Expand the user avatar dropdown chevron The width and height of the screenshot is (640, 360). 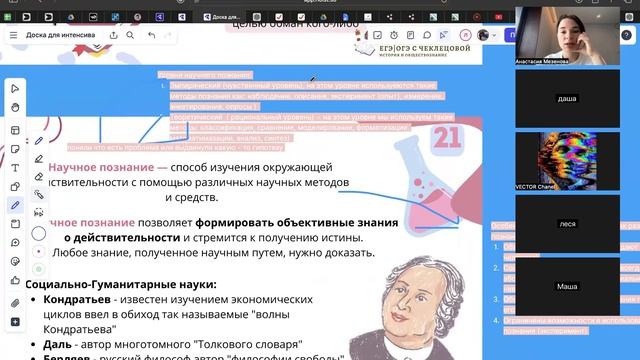494,36
